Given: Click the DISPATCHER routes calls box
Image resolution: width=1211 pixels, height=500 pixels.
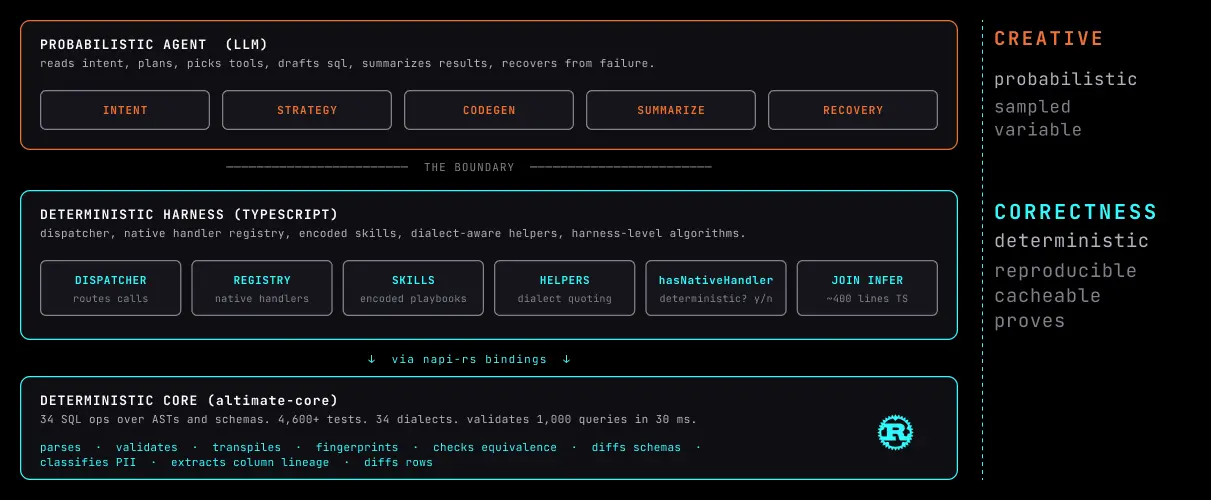Looking at the screenshot, I should 111,288.
